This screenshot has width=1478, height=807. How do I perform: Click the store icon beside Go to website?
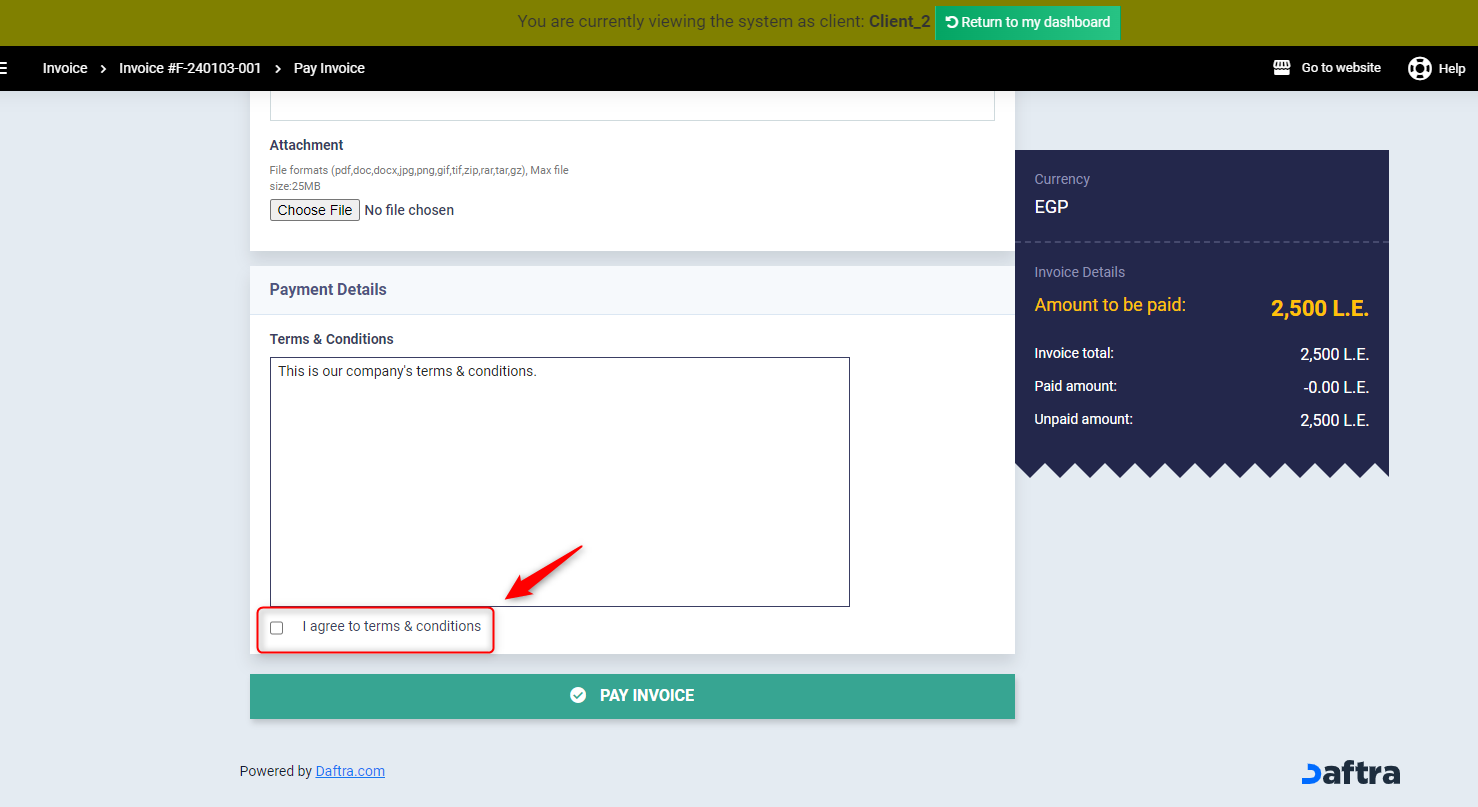point(1281,68)
